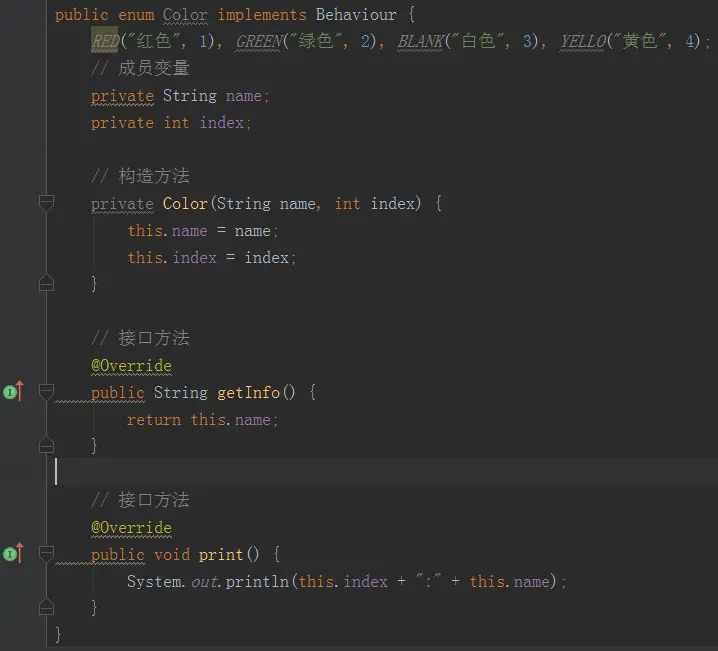Click the comment 构造方法

(140, 176)
